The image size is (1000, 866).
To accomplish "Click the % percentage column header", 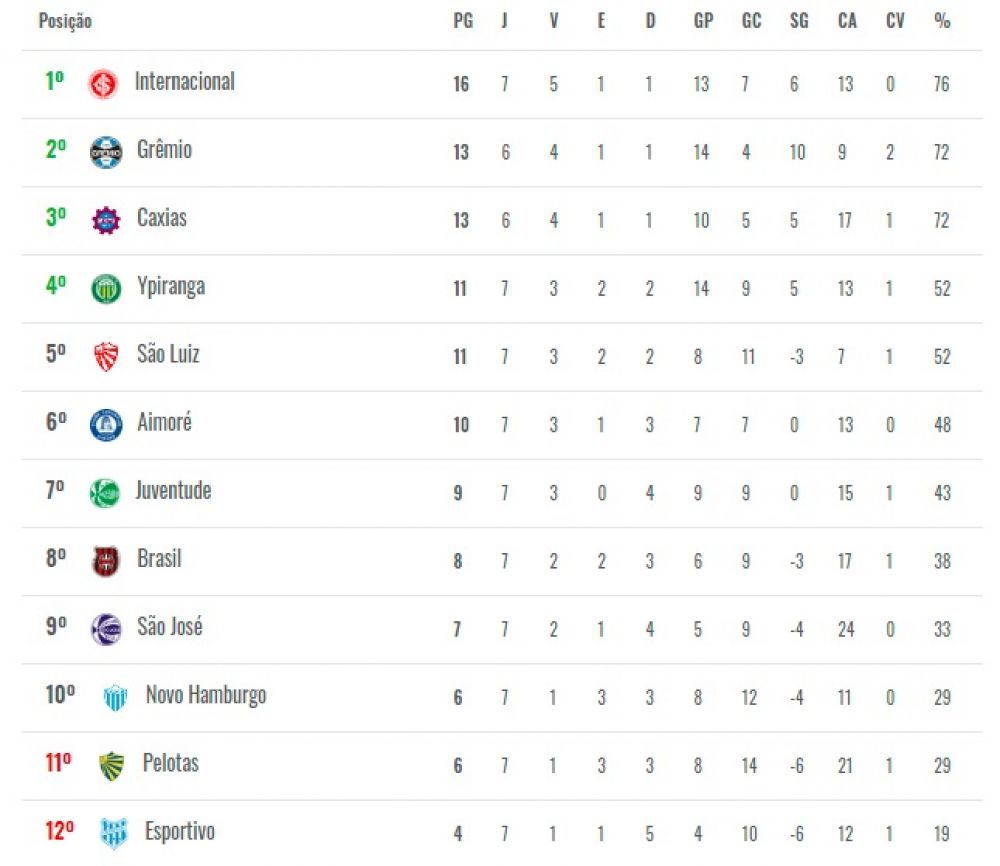I will [942, 21].
